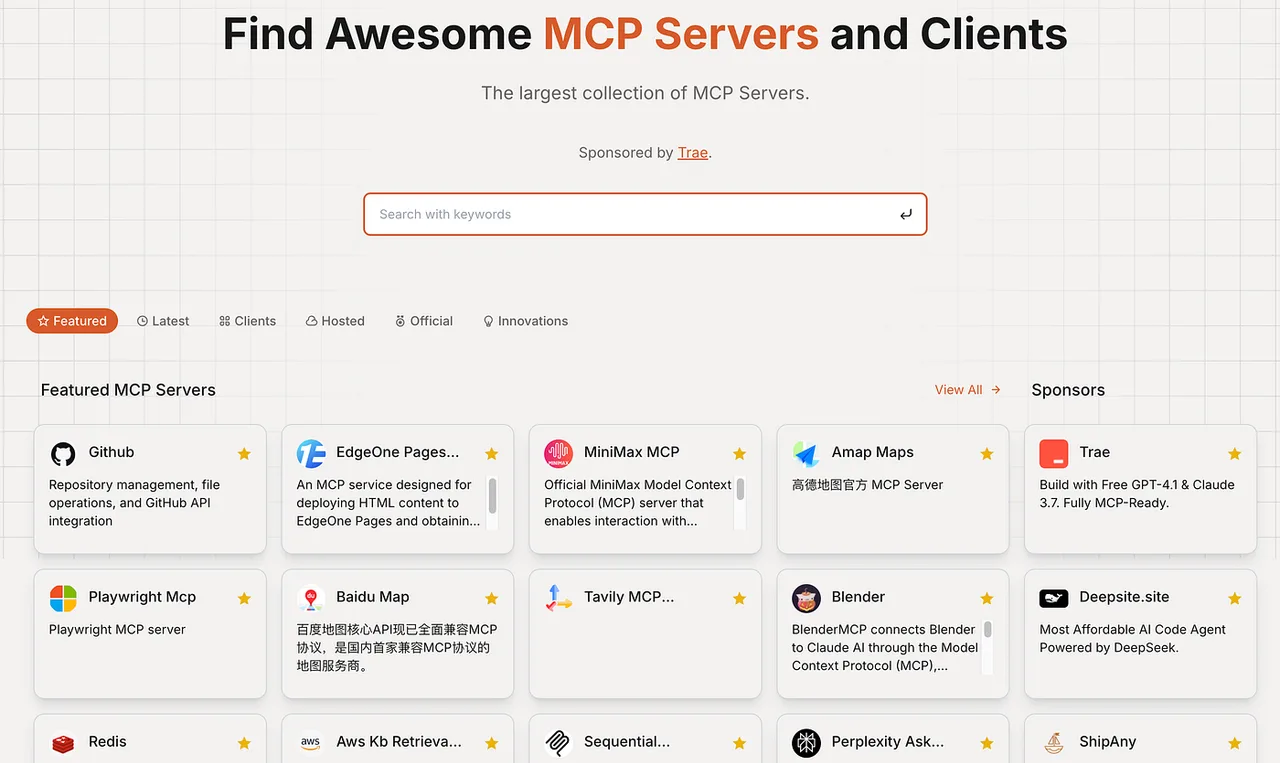Open the Deepsite.site sponsor title
This screenshot has height=763, width=1280.
click(1124, 597)
